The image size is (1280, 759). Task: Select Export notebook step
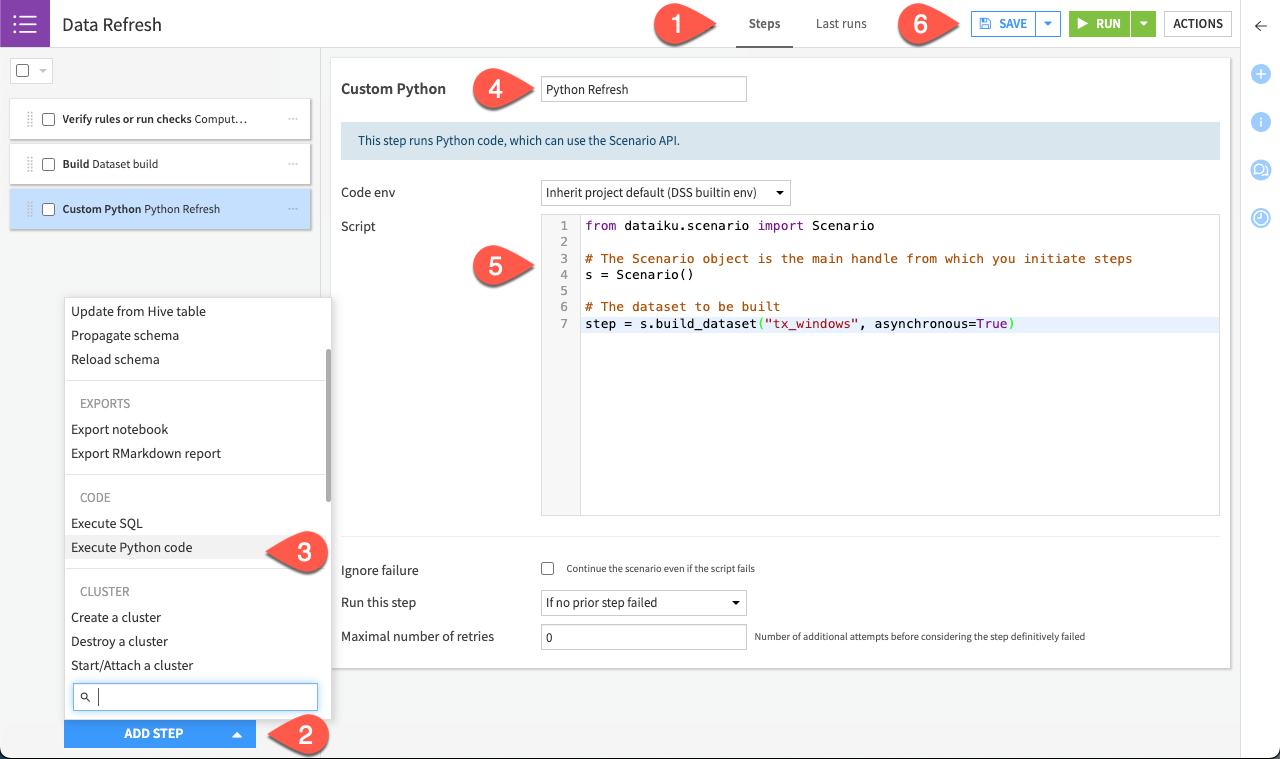pos(119,429)
